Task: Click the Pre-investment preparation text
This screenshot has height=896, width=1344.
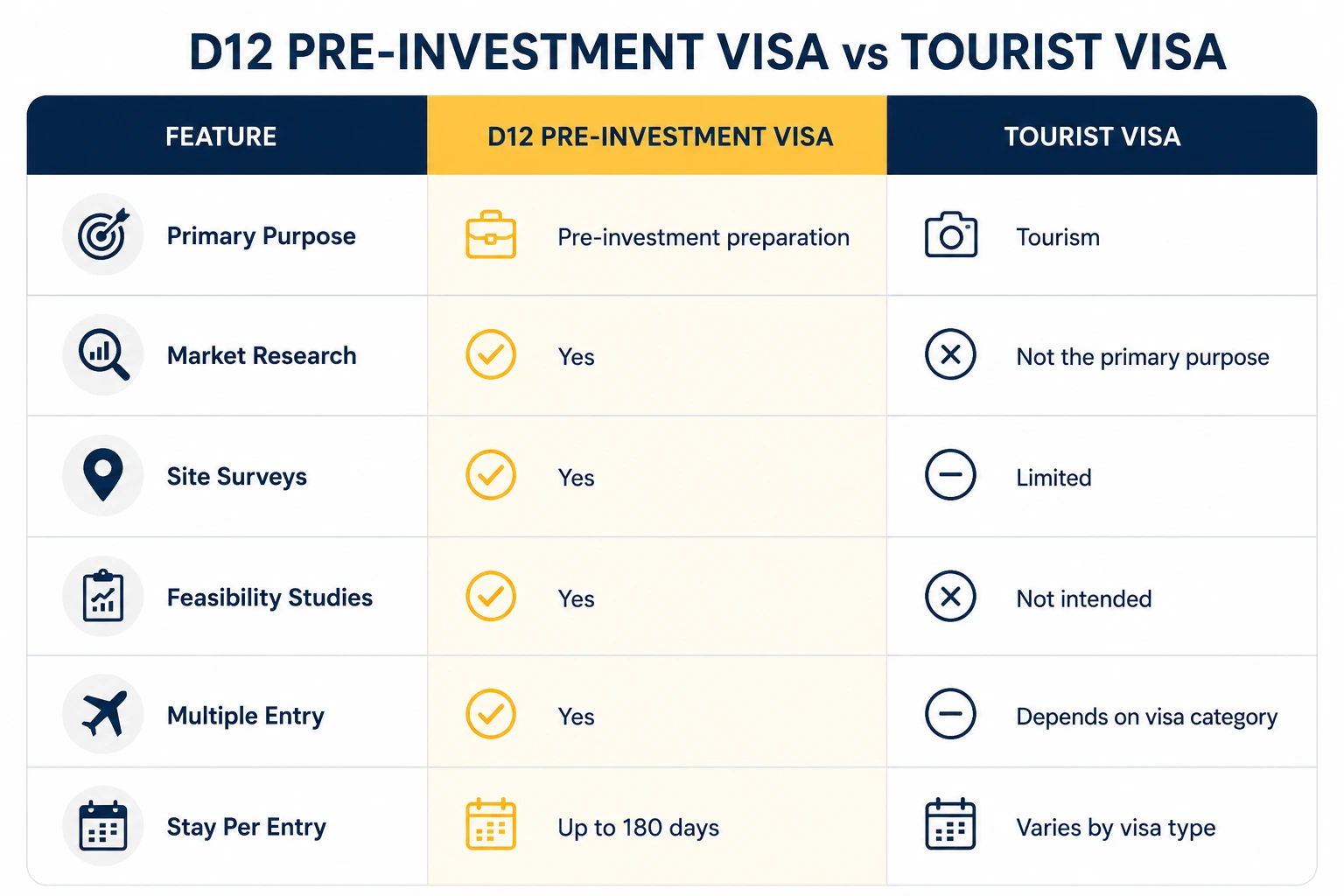Action: click(x=703, y=238)
